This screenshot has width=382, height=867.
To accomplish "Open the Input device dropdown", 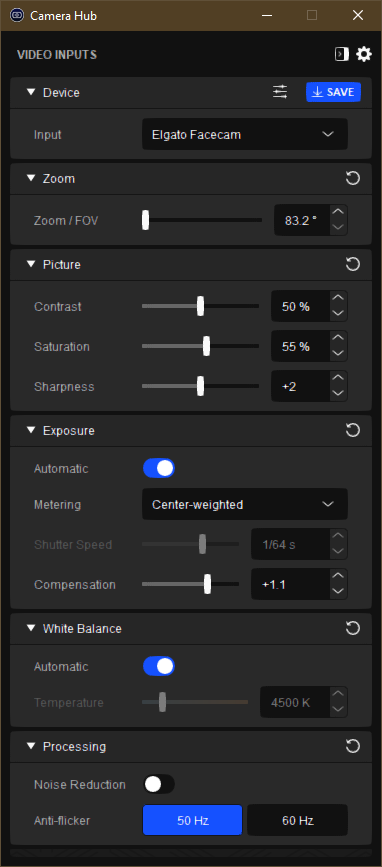I will pyautogui.click(x=245, y=134).
